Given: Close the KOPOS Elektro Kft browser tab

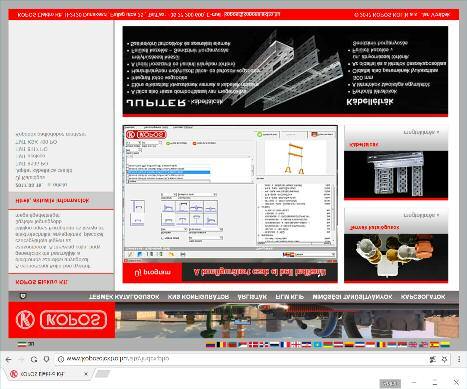Looking at the screenshot, I should pos(86,374).
